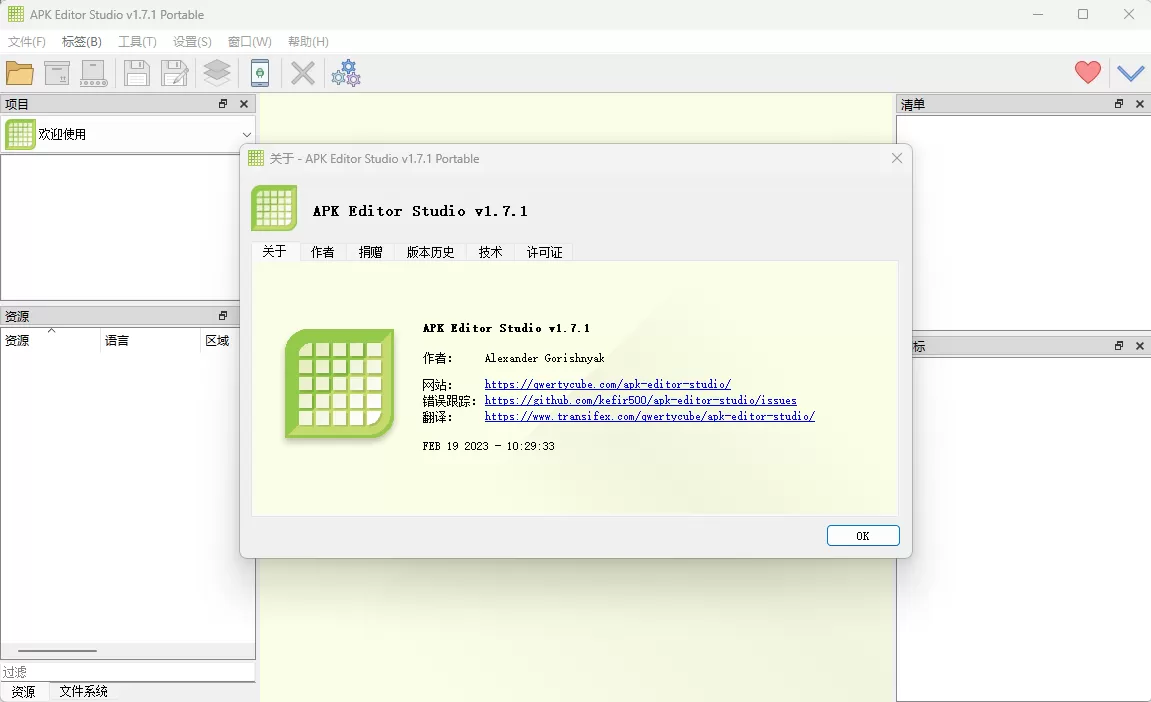Expand the 欢迎使用 dropdown in the project panel
Viewport: 1151px width, 702px height.
point(246,133)
